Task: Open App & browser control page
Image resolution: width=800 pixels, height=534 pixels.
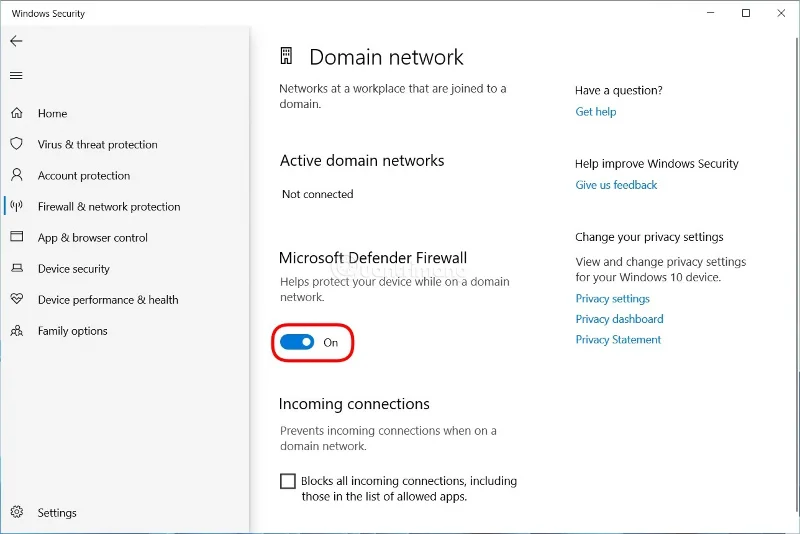Action: click(92, 238)
